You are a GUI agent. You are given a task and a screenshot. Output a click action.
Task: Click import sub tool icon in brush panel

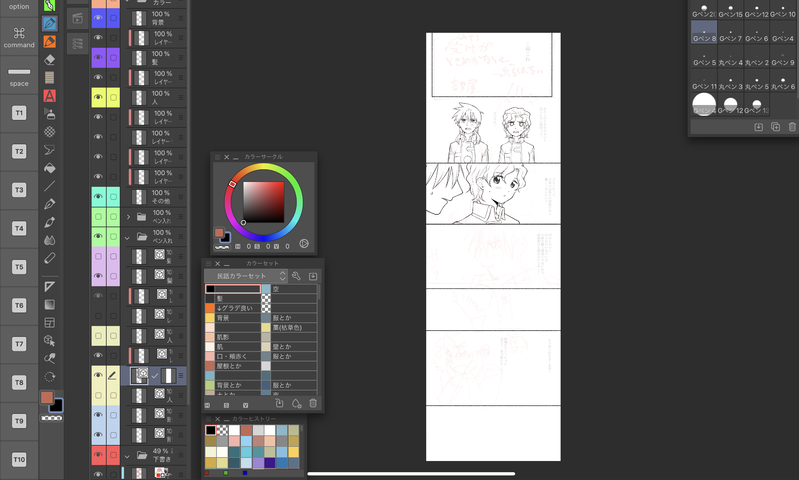[758, 127]
